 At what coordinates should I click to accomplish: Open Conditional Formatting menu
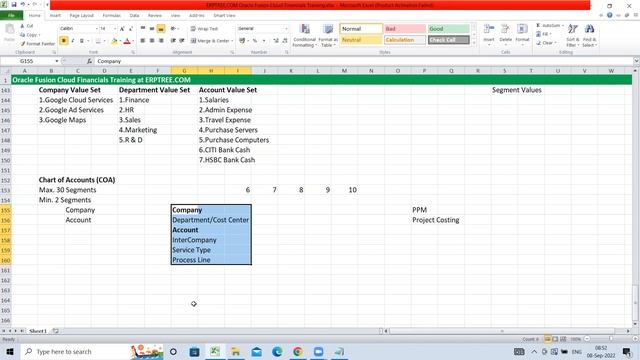pyautogui.click(x=304, y=36)
